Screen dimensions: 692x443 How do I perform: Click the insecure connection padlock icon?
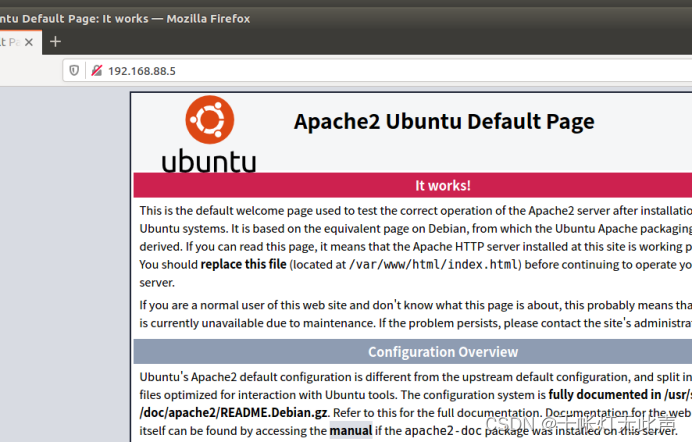(97, 71)
